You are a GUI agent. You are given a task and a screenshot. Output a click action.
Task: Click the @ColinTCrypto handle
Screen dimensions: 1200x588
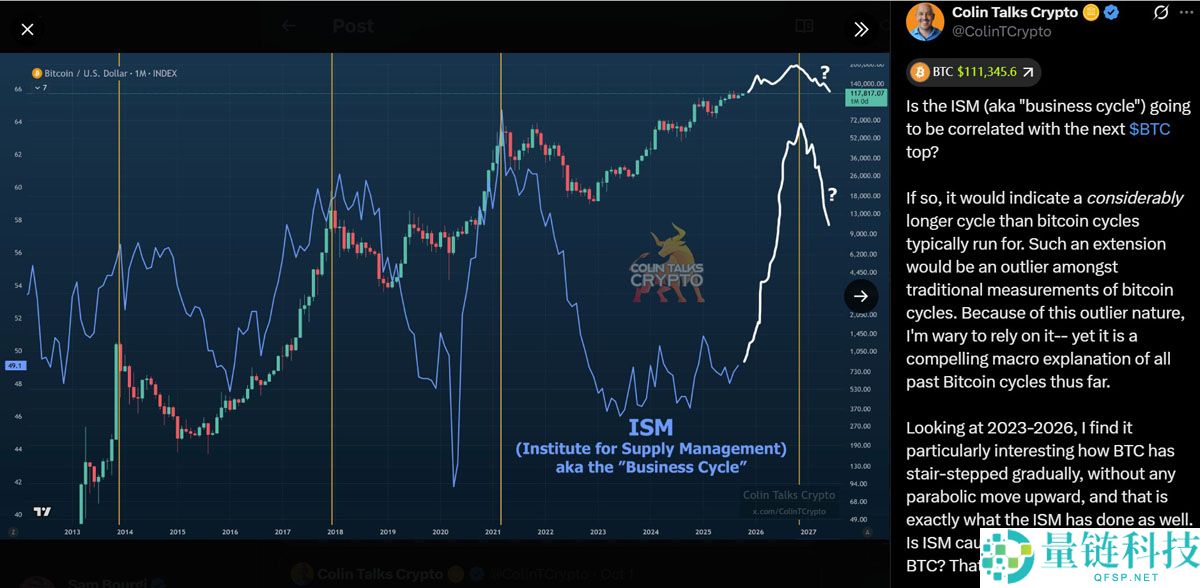click(x=1001, y=31)
